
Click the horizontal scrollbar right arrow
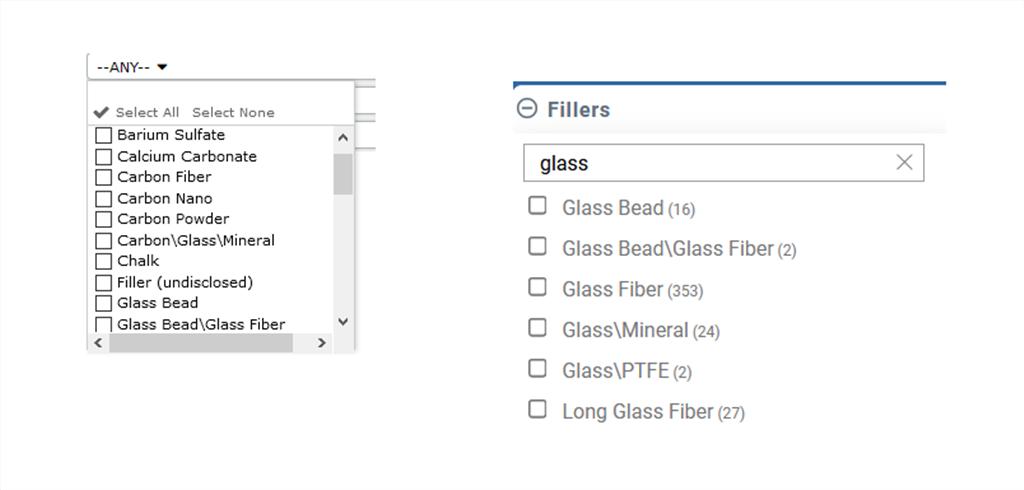coord(321,343)
